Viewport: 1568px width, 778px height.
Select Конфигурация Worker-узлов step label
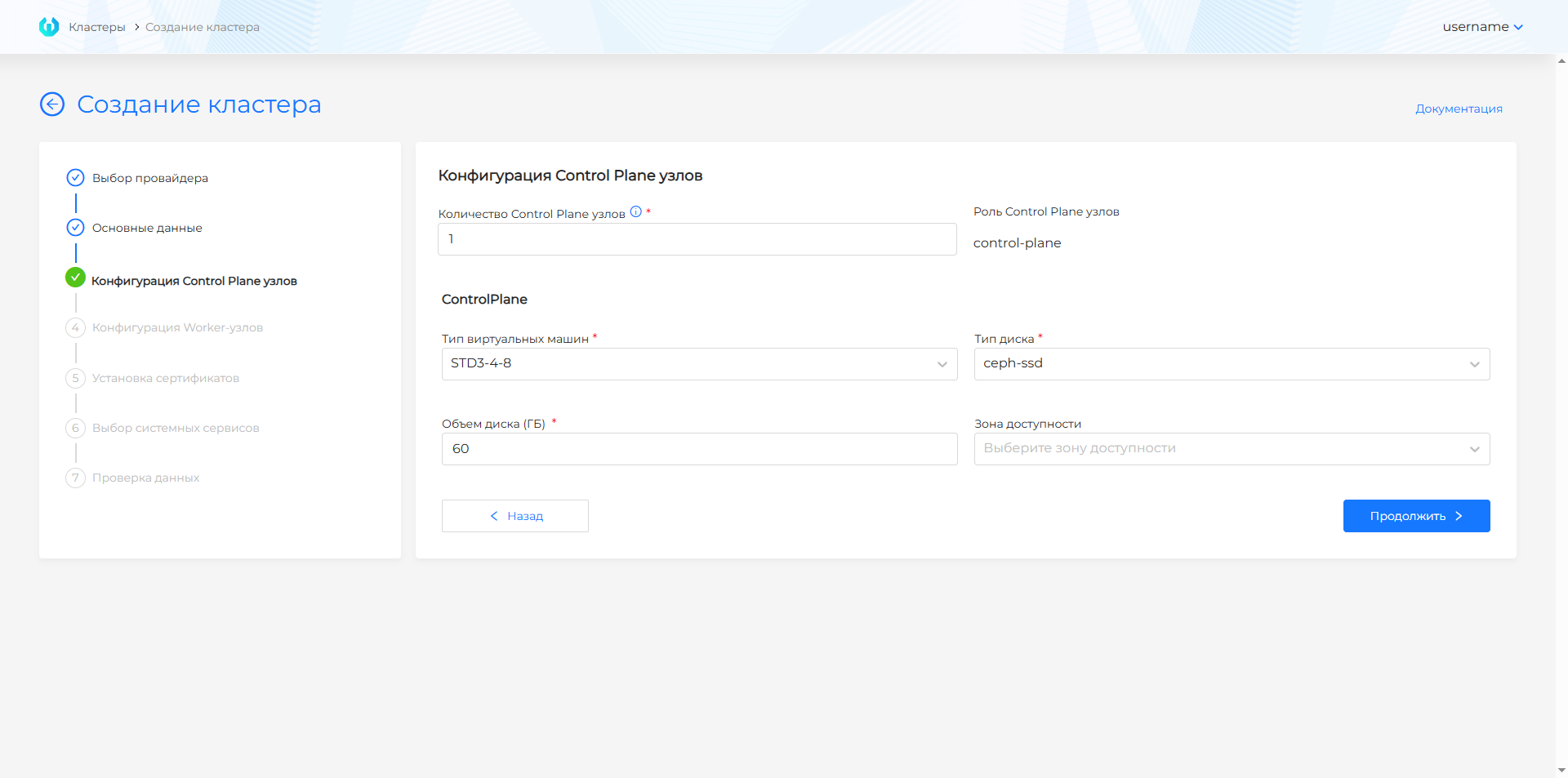point(177,328)
